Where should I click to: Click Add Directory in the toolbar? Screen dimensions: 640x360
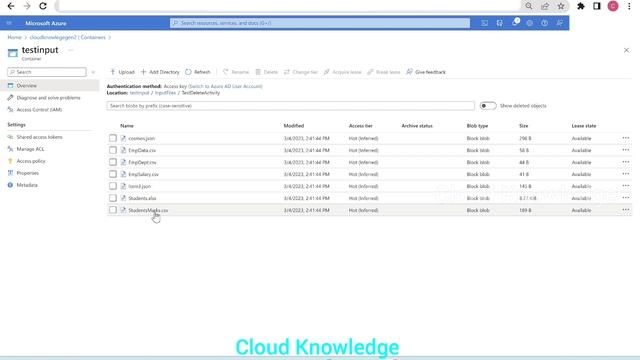(160, 72)
